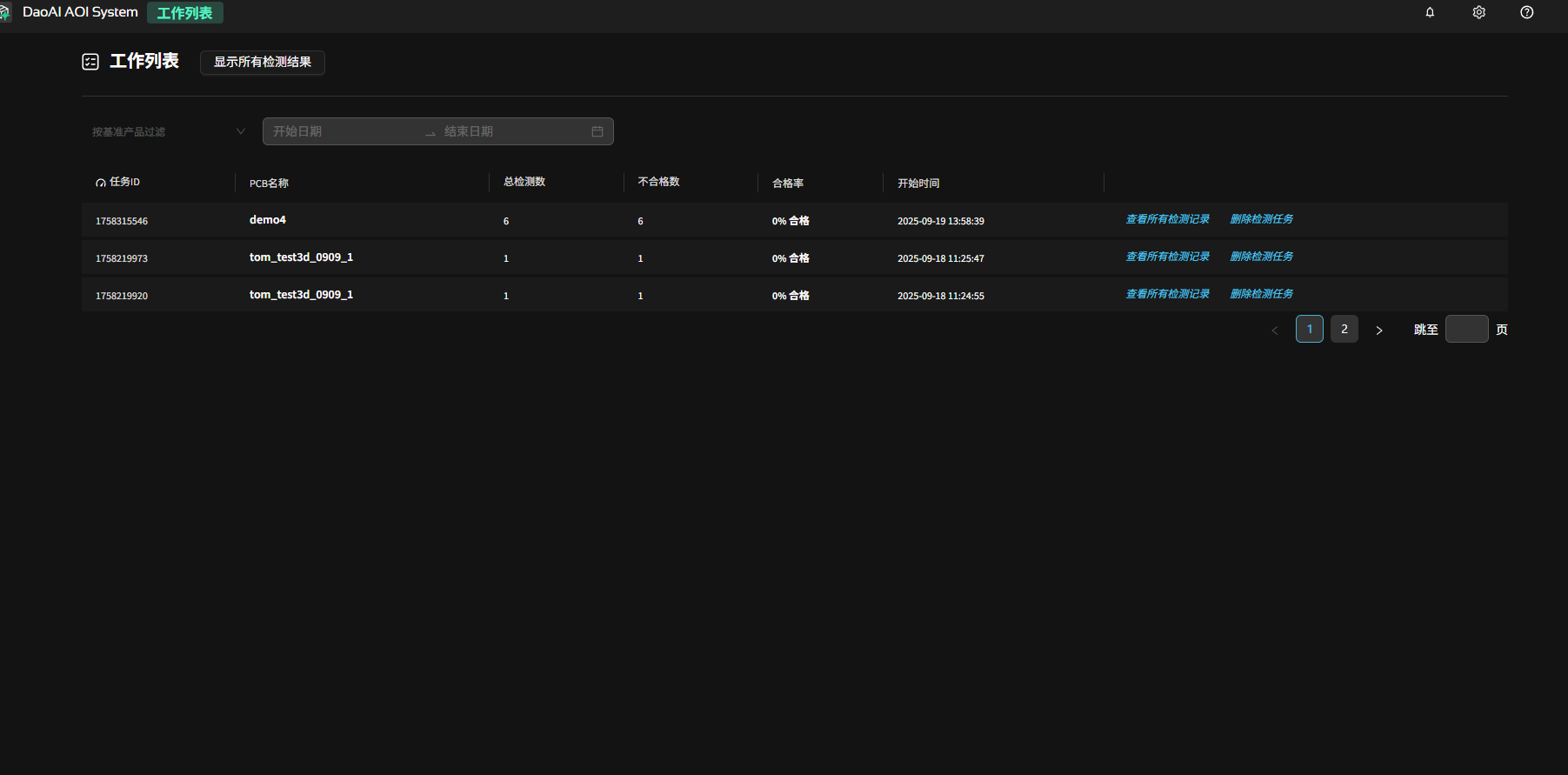Click the 跳至 page number input box
This screenshot has width=1568, height=775.
tap(1466, 329)
